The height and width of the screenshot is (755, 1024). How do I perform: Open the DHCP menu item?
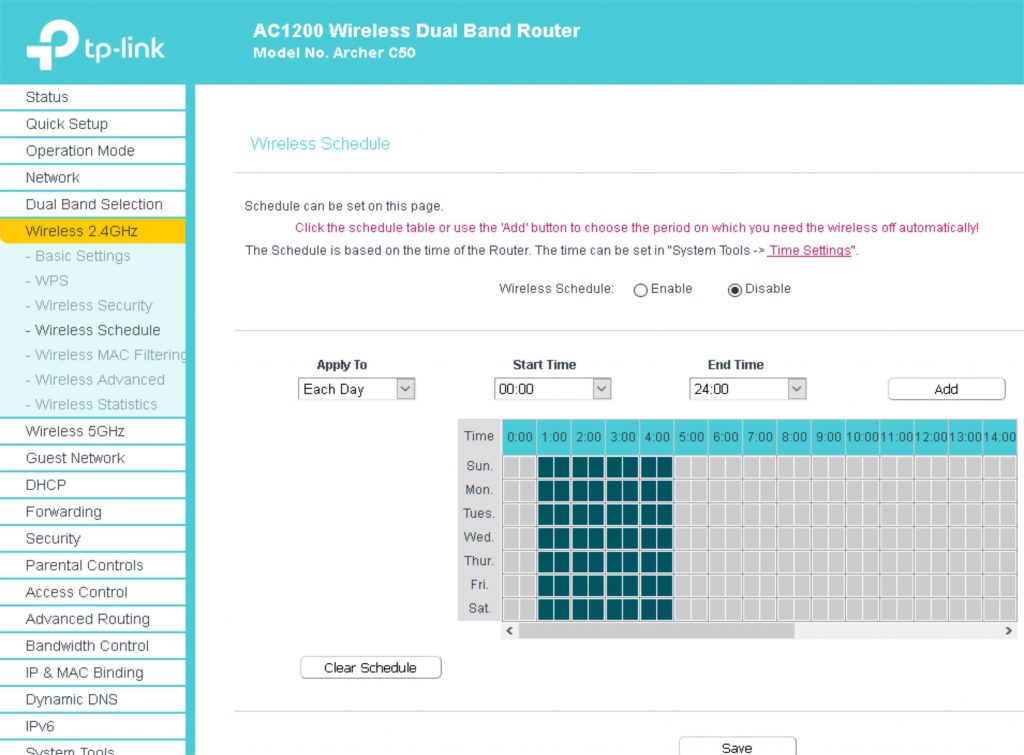click(93, 485)
